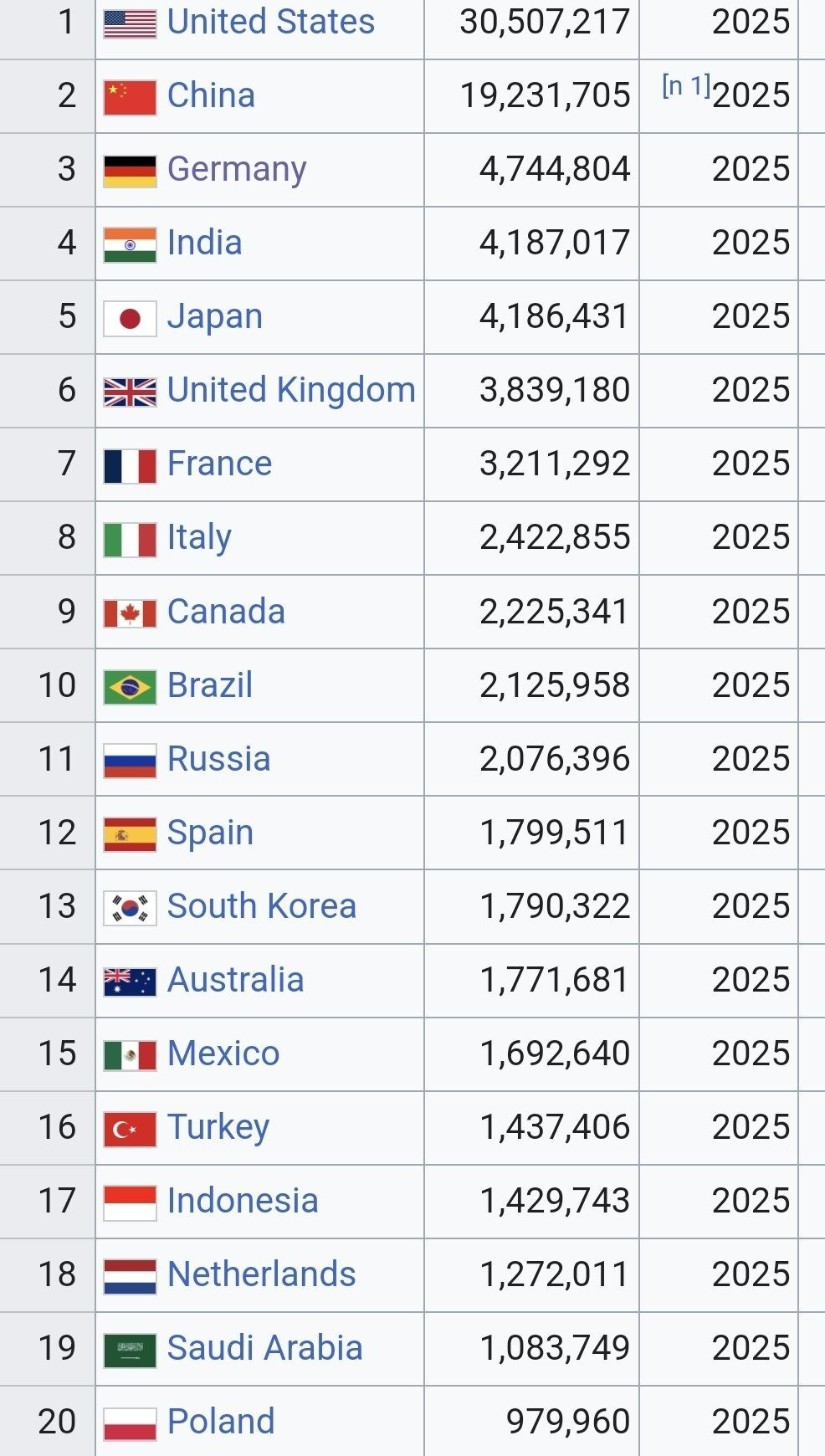825x1456 pixels.
Task: Open the Italy article link
Action: click(x=199, y=537)
